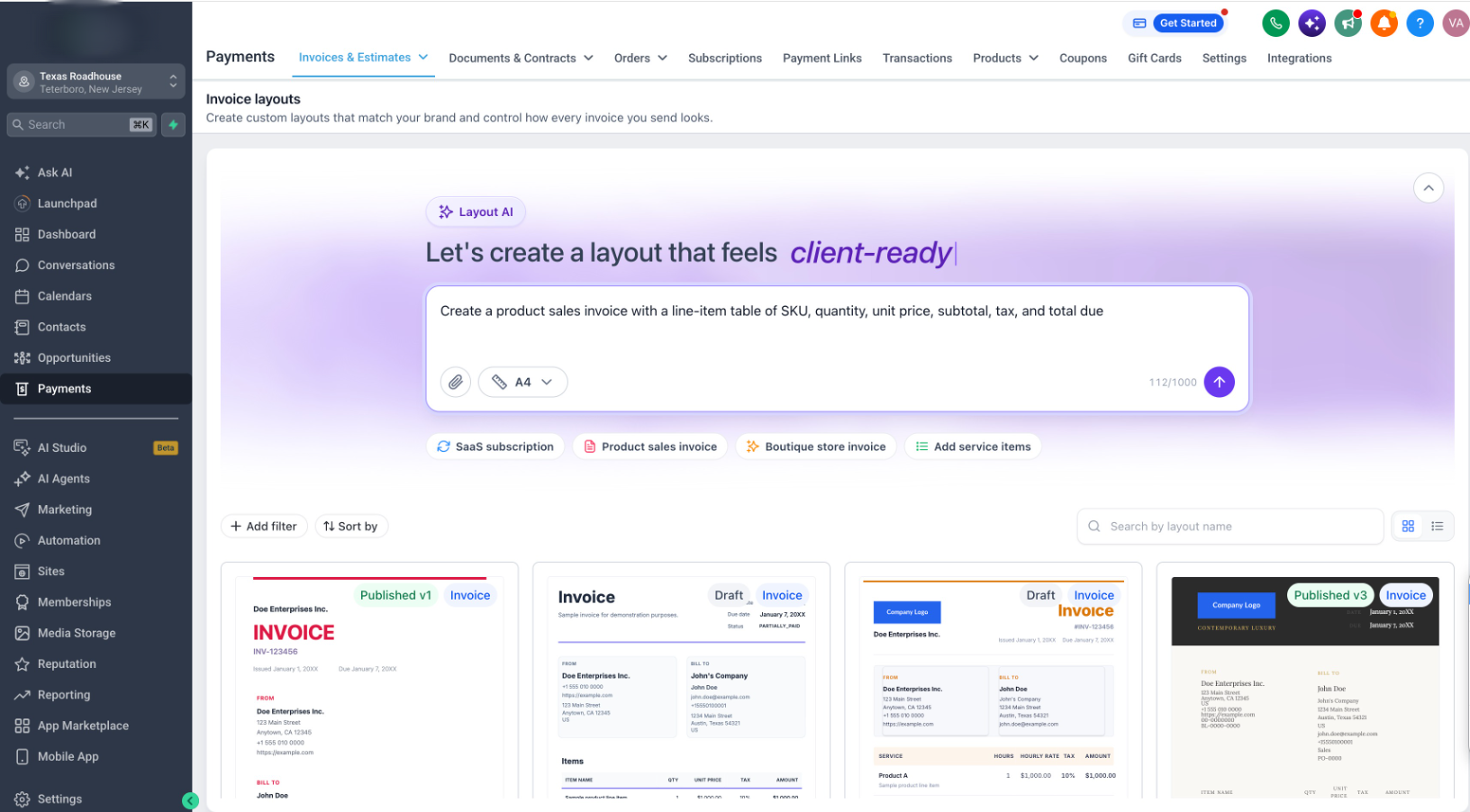Go to Coupons tab

point(1083,59)
